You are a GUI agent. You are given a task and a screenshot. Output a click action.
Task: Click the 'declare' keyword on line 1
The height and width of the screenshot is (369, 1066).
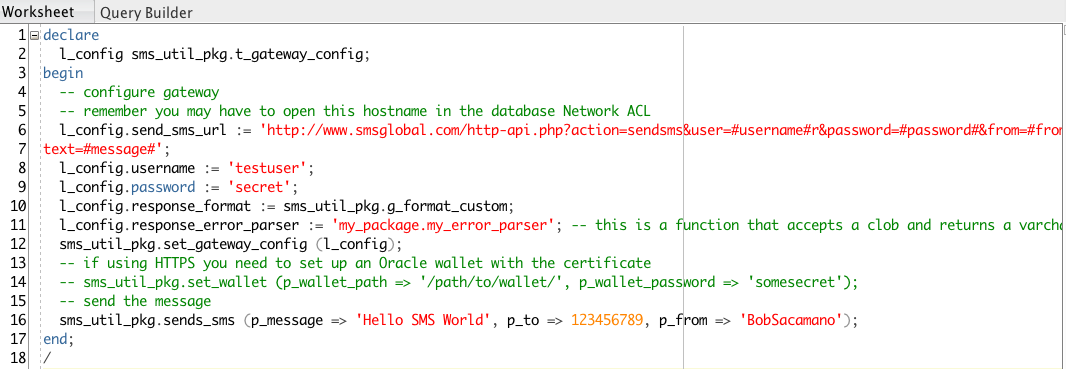[71, 35]
